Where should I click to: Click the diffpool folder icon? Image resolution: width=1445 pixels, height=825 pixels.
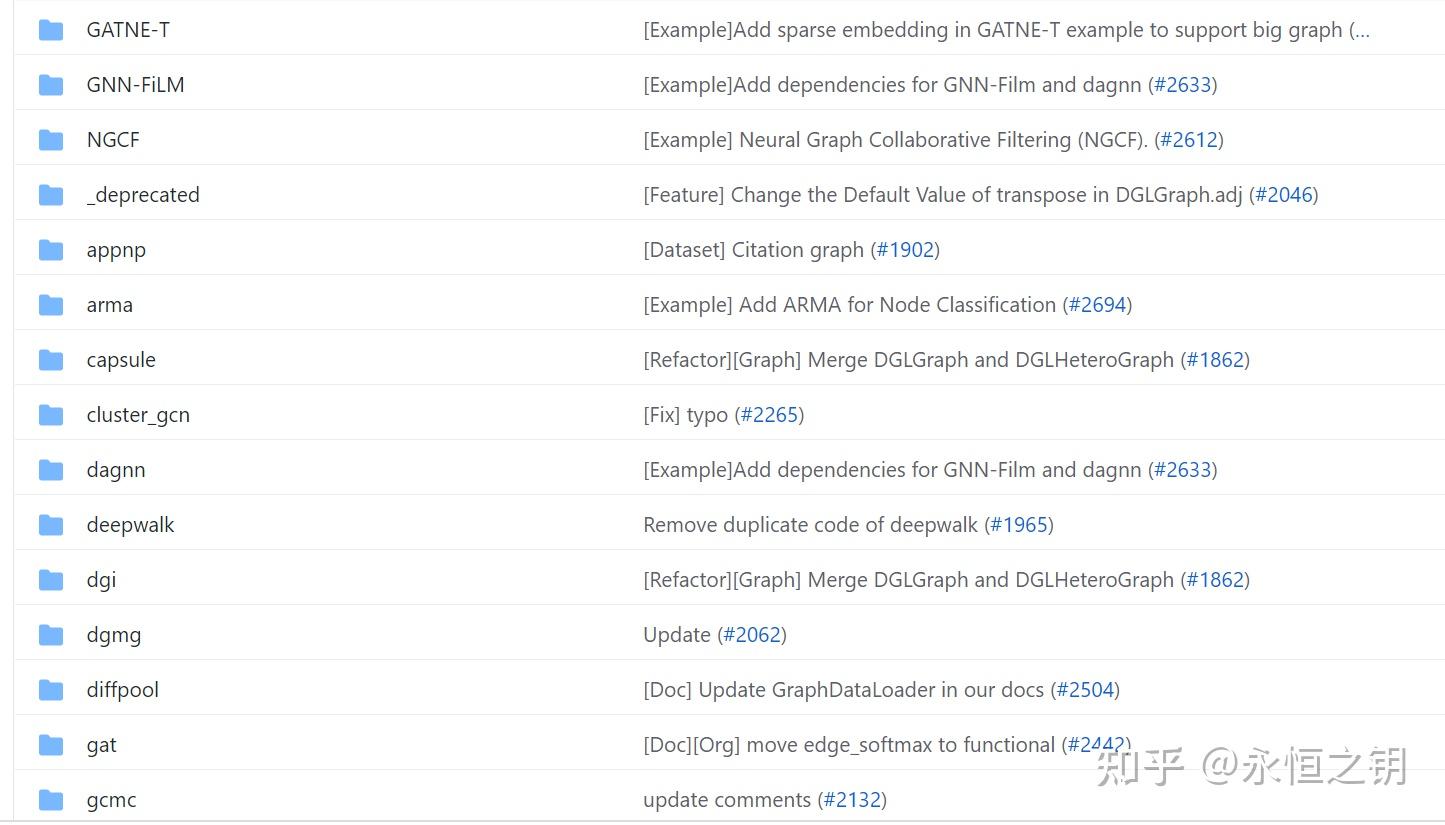click(51, 690)
